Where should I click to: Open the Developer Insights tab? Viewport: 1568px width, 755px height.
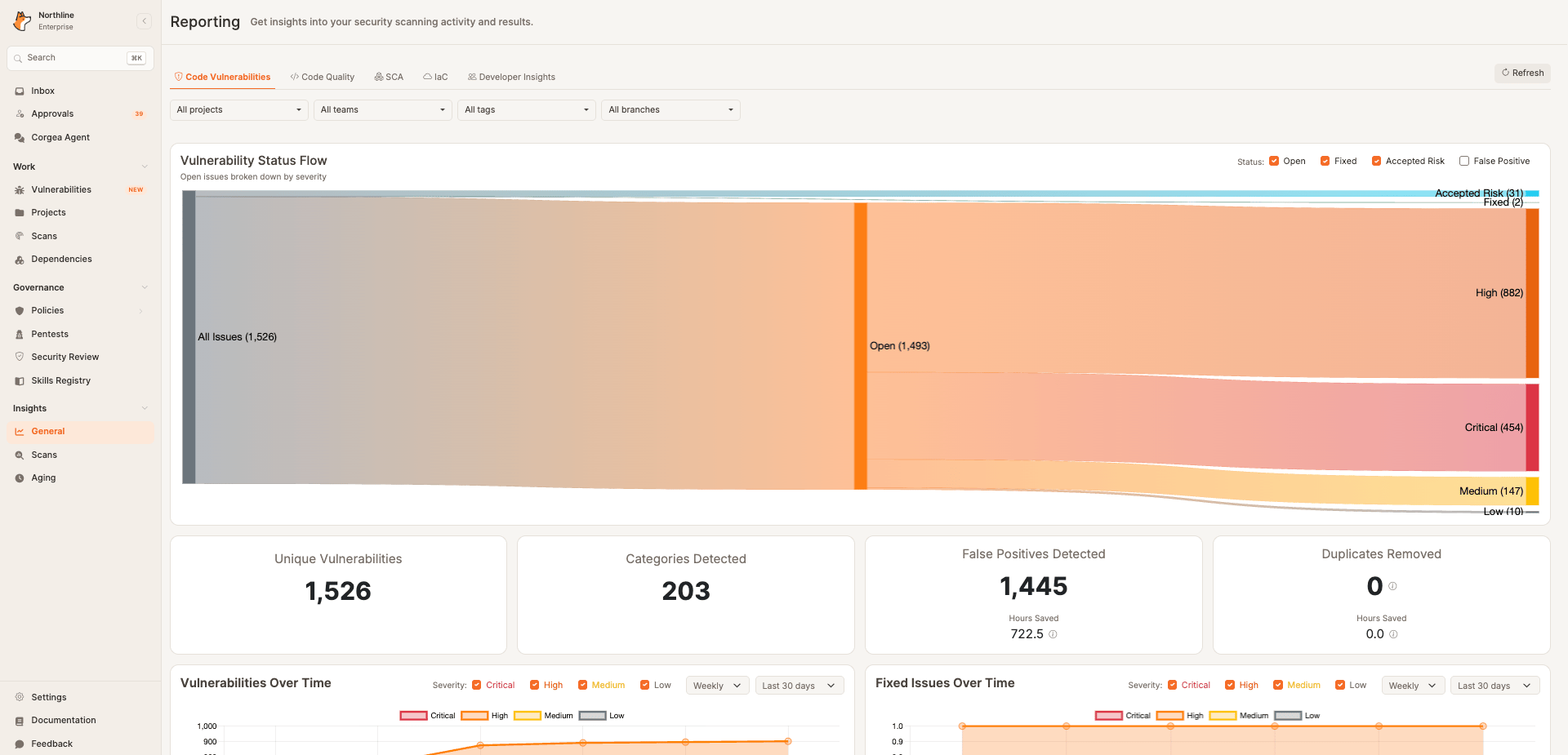coord(511,77)
